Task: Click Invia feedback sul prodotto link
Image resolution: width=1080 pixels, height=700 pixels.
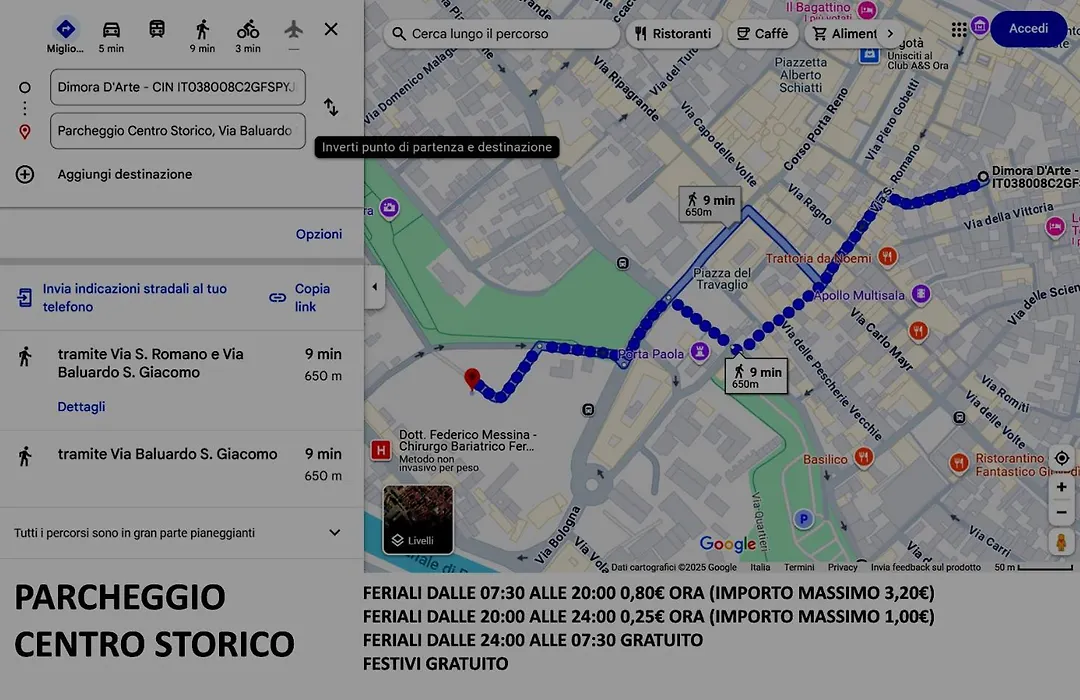Action: tap(926, 567)
